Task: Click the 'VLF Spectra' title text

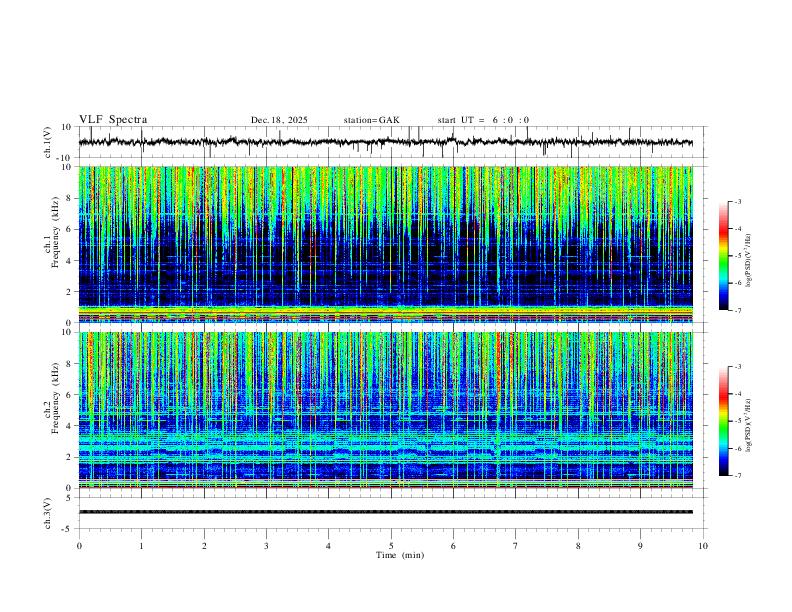Action: 113,120
